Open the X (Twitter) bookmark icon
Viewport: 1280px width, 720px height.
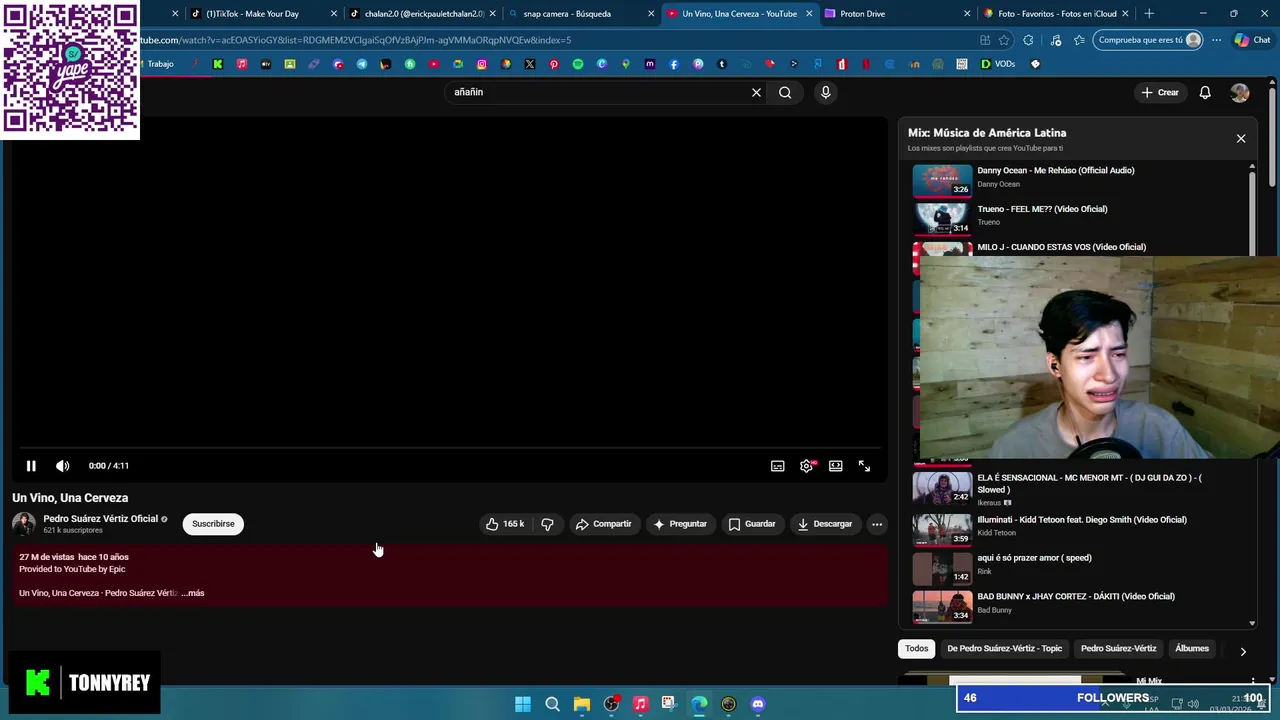click(530, 64)
